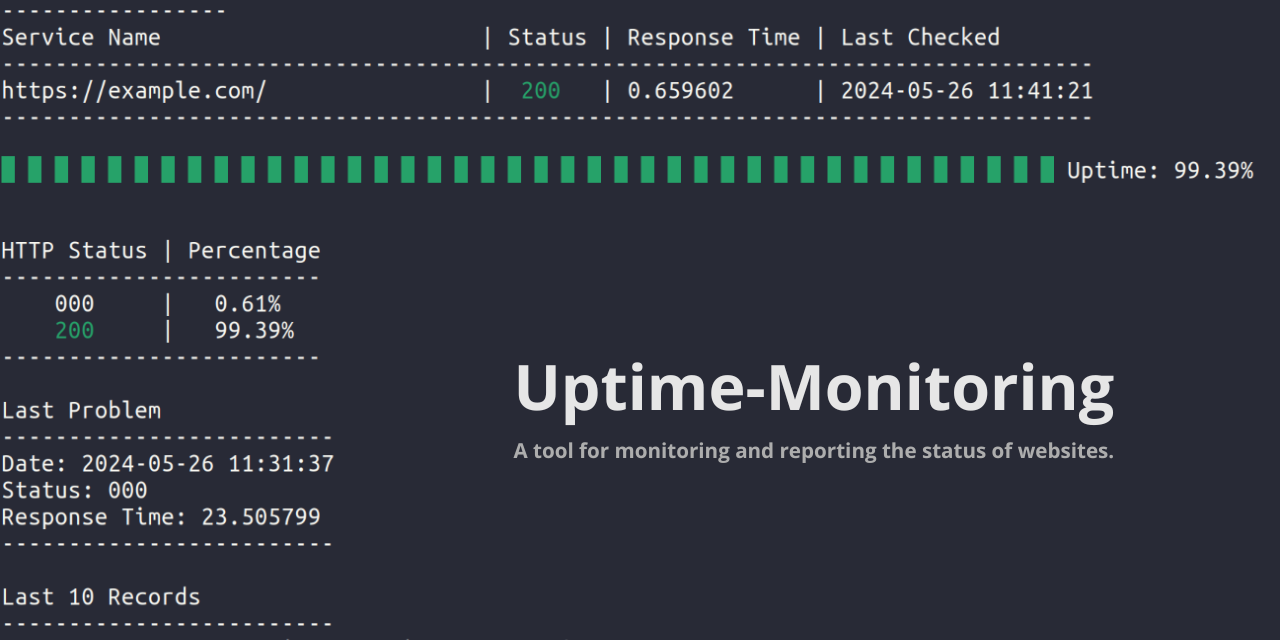Click the "Status" column header

547,38
